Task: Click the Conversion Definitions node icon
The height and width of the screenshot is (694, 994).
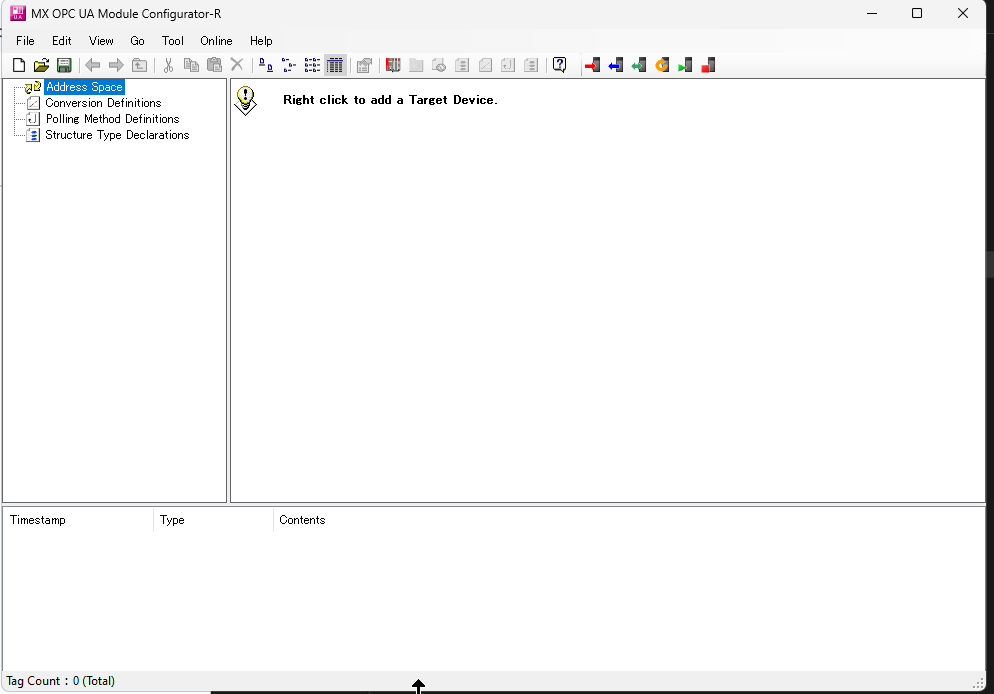Action: (x=34, y=103)
